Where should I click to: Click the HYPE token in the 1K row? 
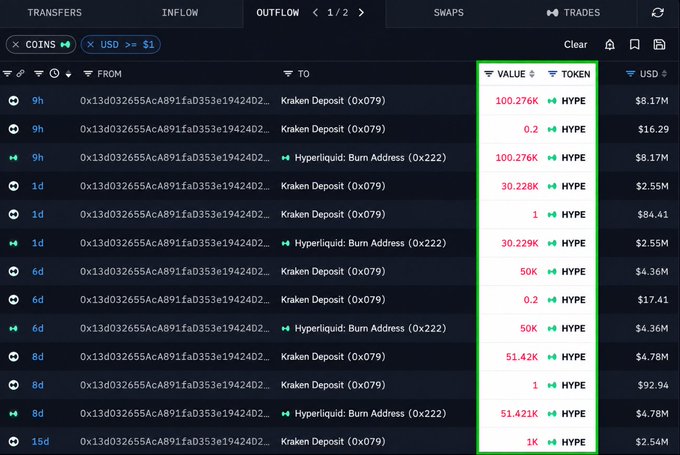566,442
